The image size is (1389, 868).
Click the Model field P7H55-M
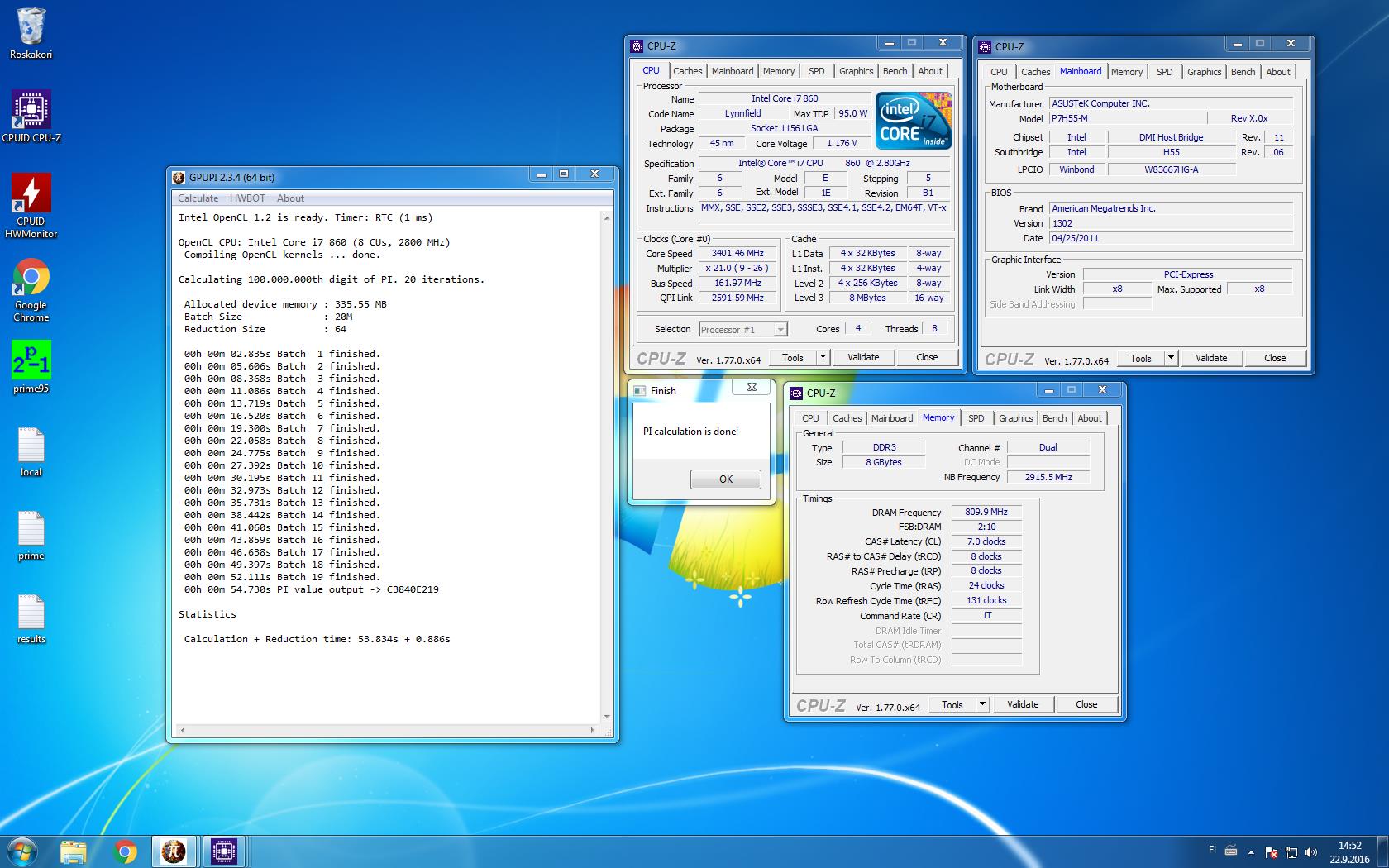pos(1126,119)
